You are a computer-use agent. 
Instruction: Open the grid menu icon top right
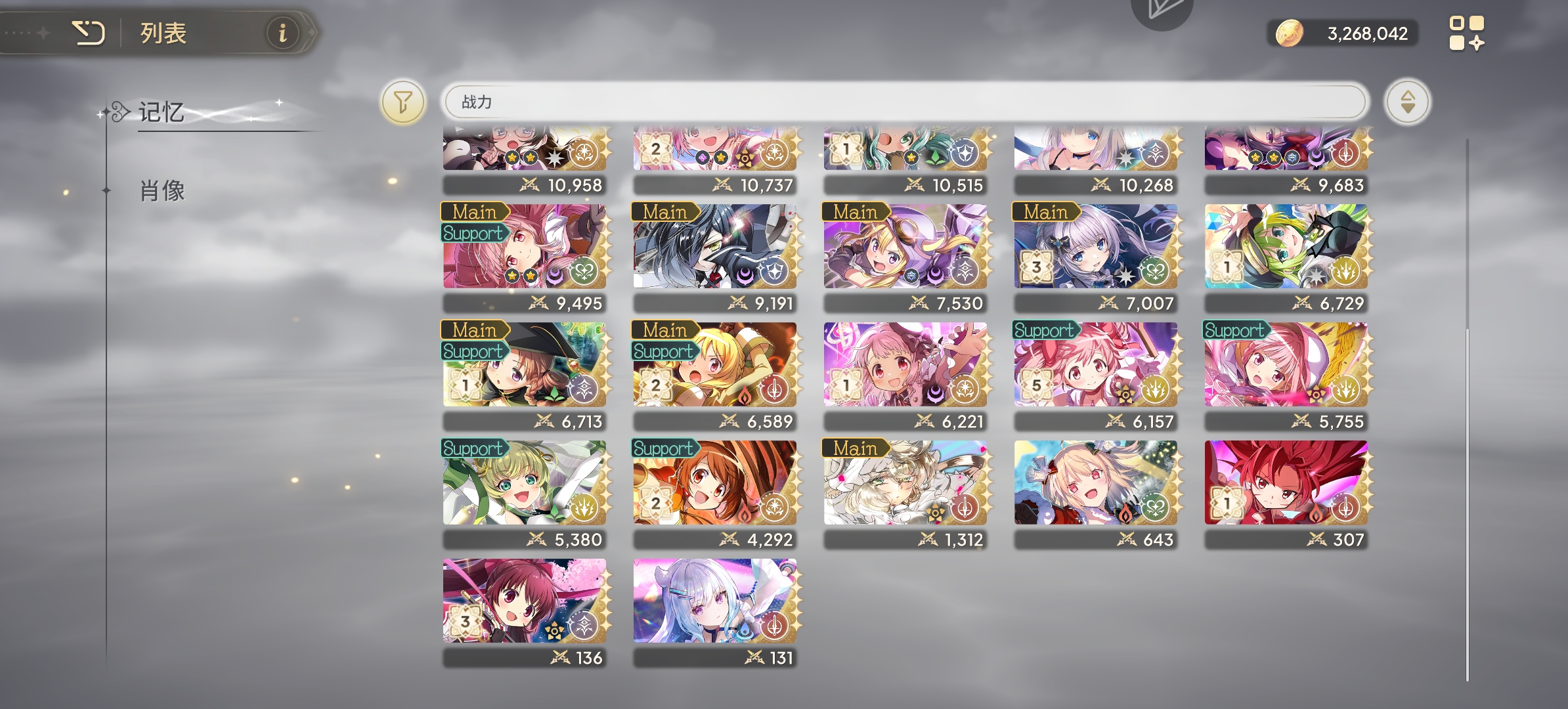pos(1466,33)
